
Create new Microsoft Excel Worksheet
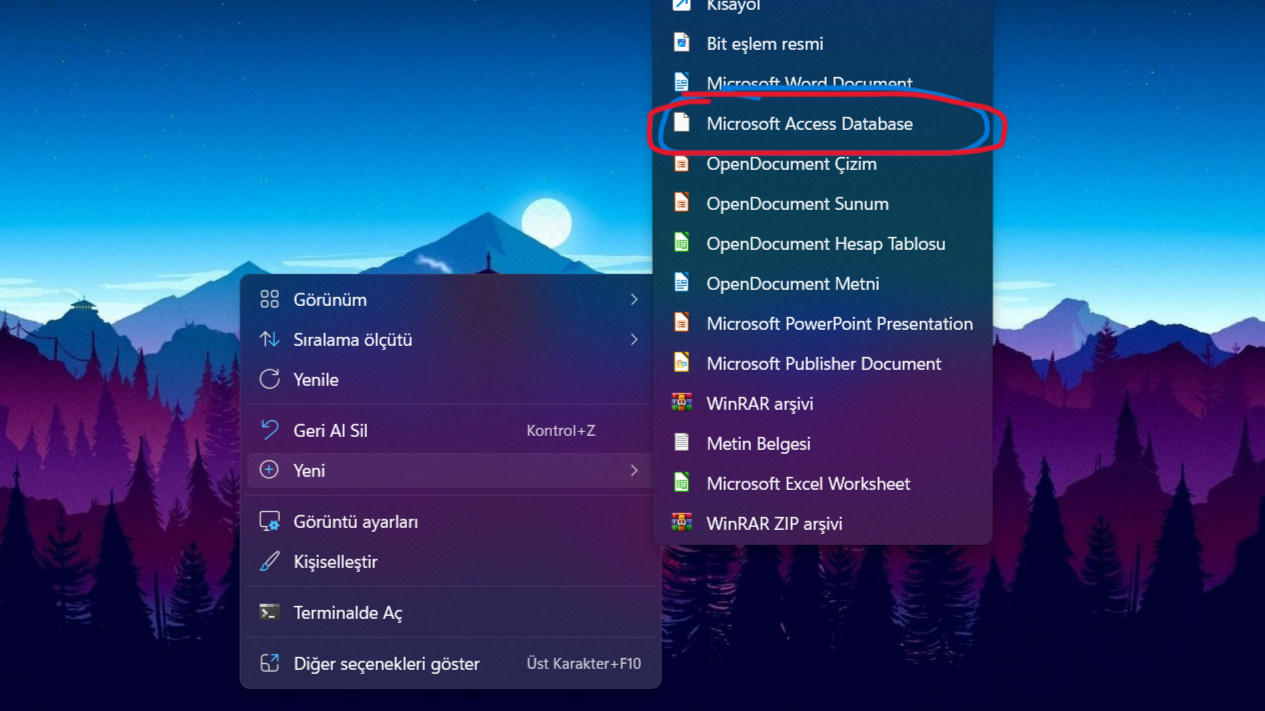[x=822, y=484]
